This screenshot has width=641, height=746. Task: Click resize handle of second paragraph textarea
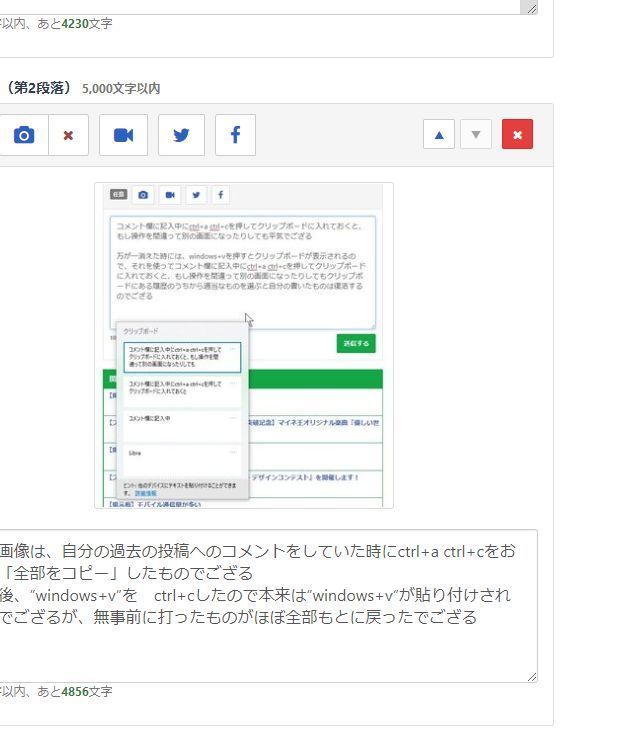click(531, 677)
